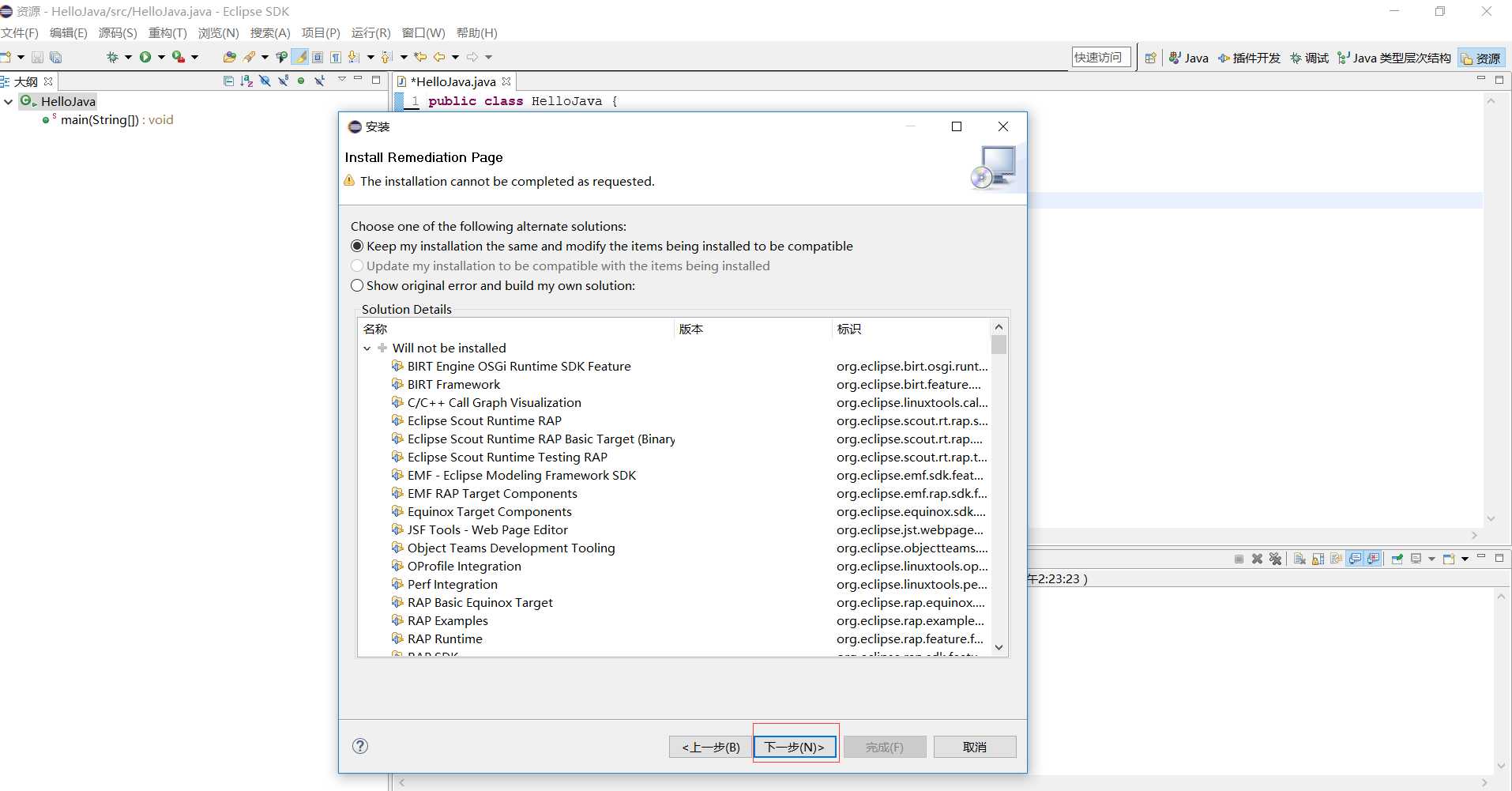Image resolution: width=1512 pixels, height=791 pixels.
Task: Click the alphabetical Sort icon in outline panel
Action: coord(246,81)
